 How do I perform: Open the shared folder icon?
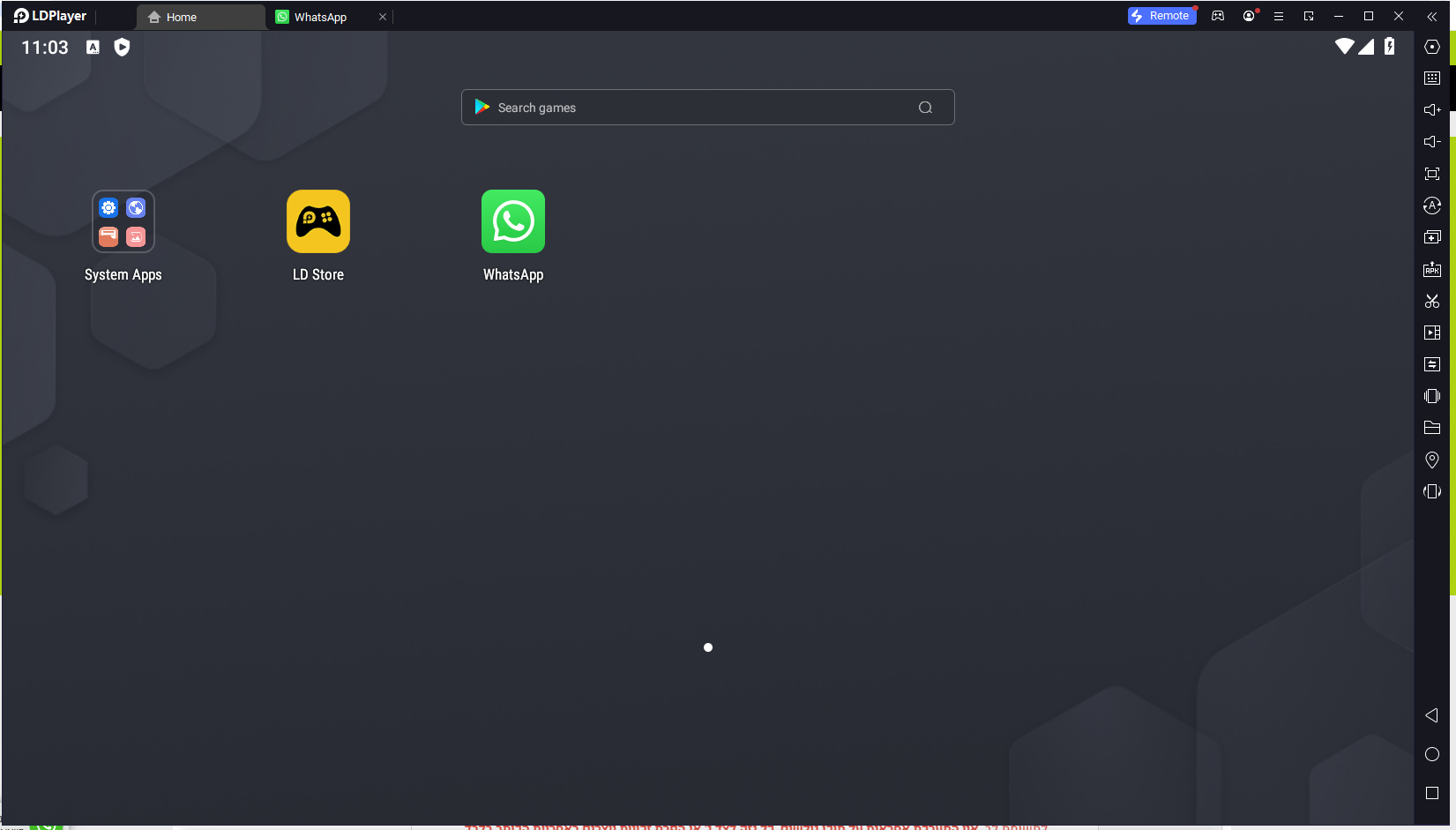point(1432,428)
